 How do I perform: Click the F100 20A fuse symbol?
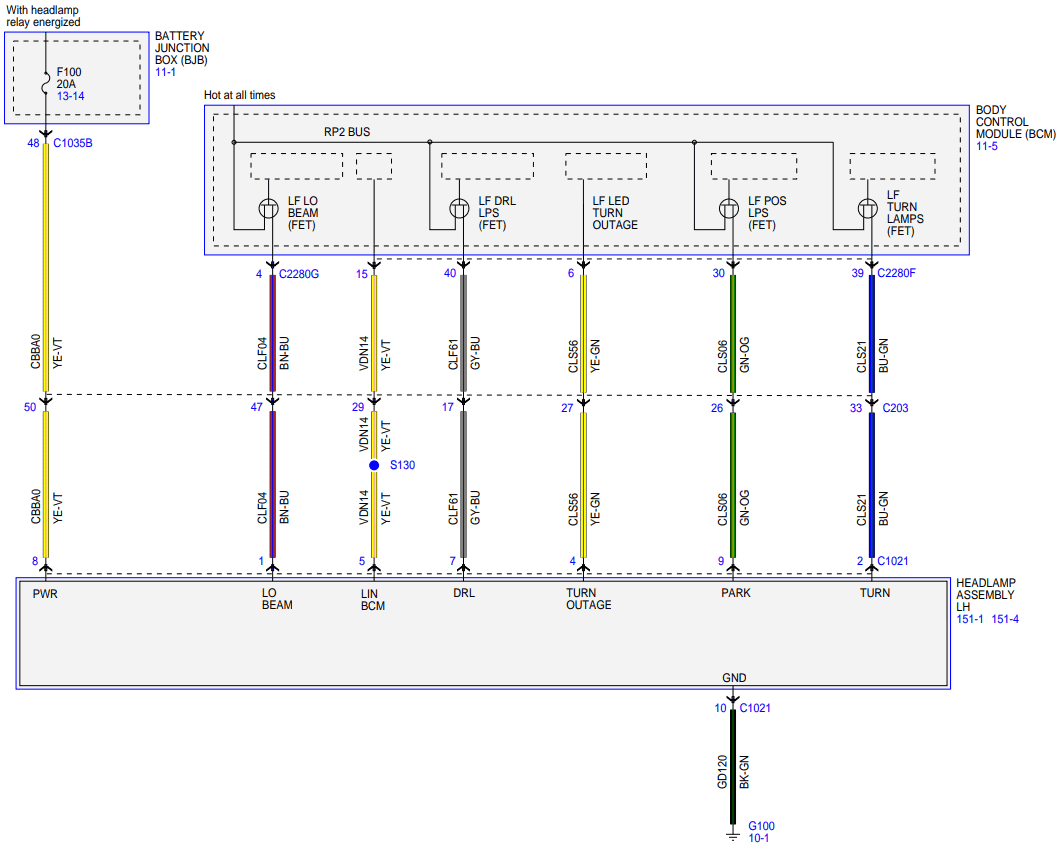coord(45,83)
